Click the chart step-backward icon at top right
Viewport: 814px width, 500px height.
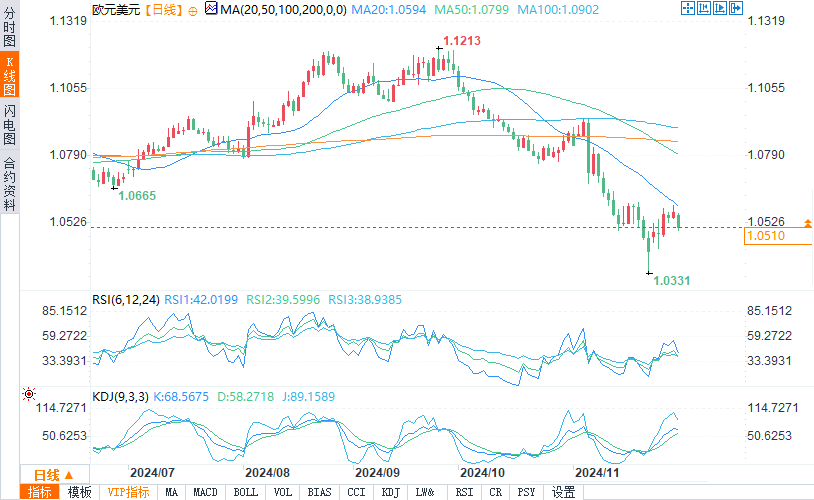[703, 8]
